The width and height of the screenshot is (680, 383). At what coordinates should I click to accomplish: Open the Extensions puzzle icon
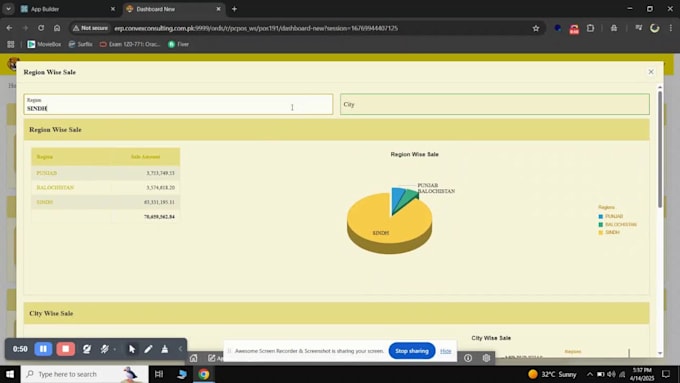590,28
